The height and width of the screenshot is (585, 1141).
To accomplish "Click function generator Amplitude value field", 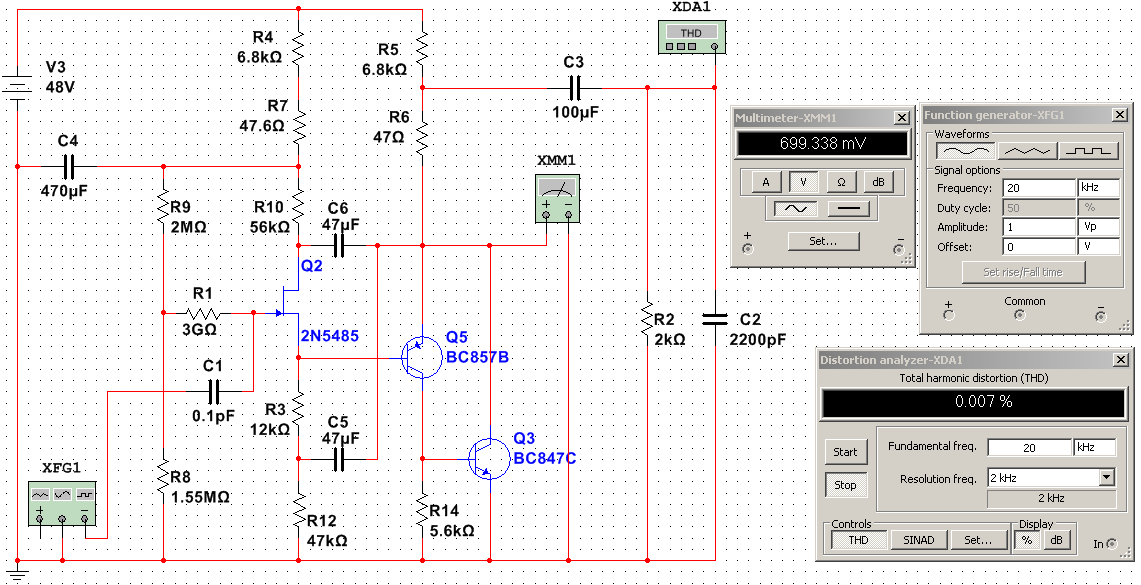I will [1038, 227].
